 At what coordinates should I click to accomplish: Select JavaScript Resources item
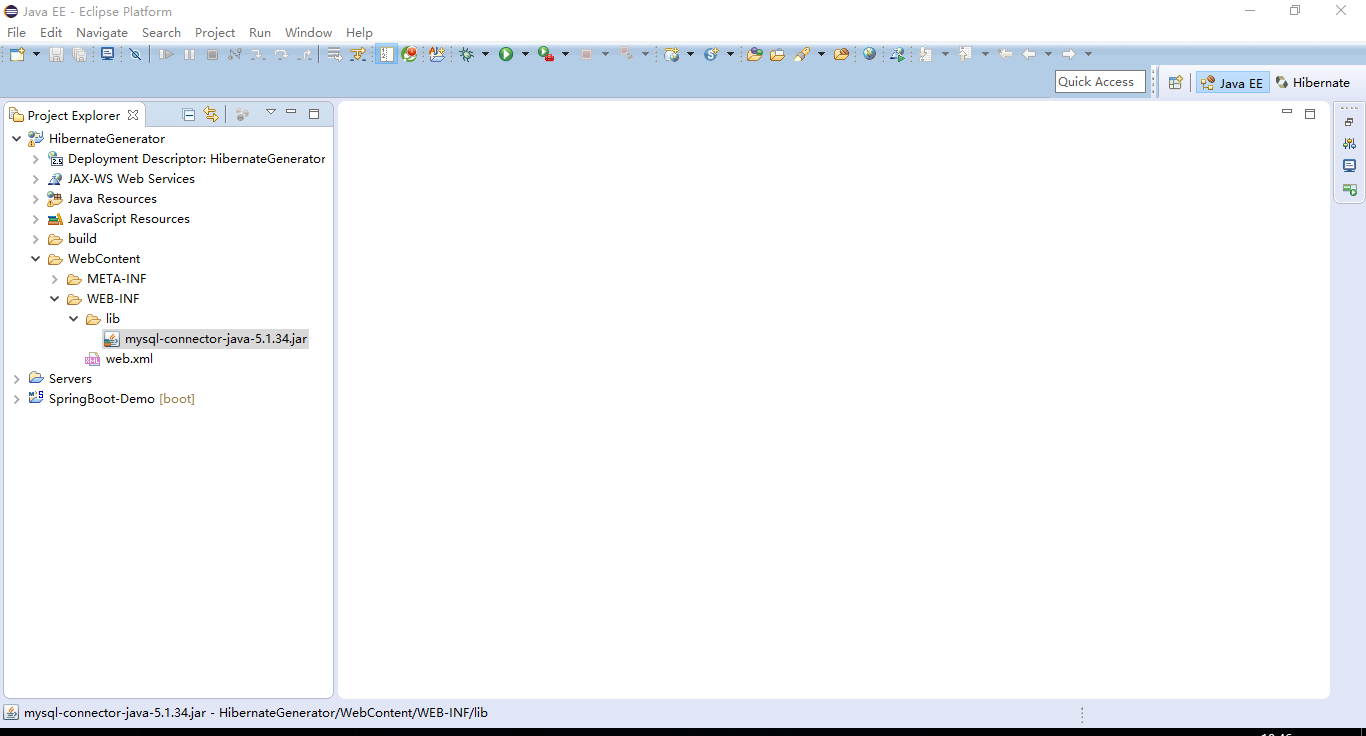pos(119,219)
